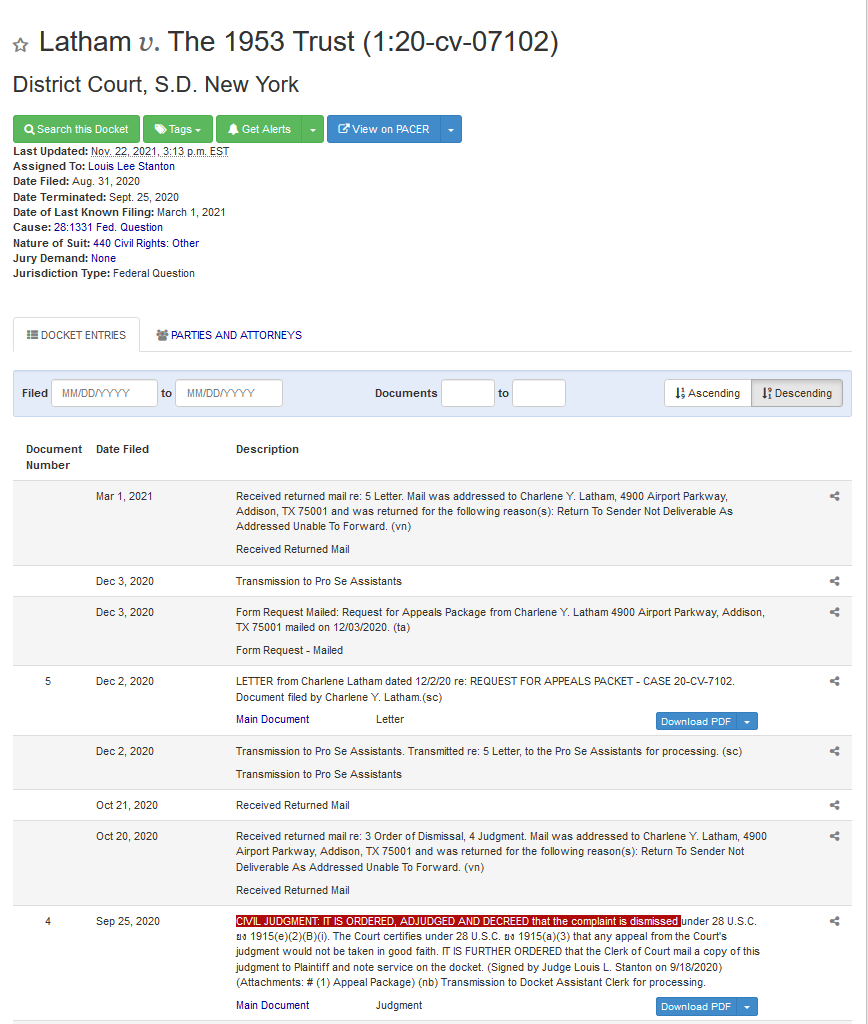Click document number 5 cell
Screen dimensions: 868x1024
point(48,681)
